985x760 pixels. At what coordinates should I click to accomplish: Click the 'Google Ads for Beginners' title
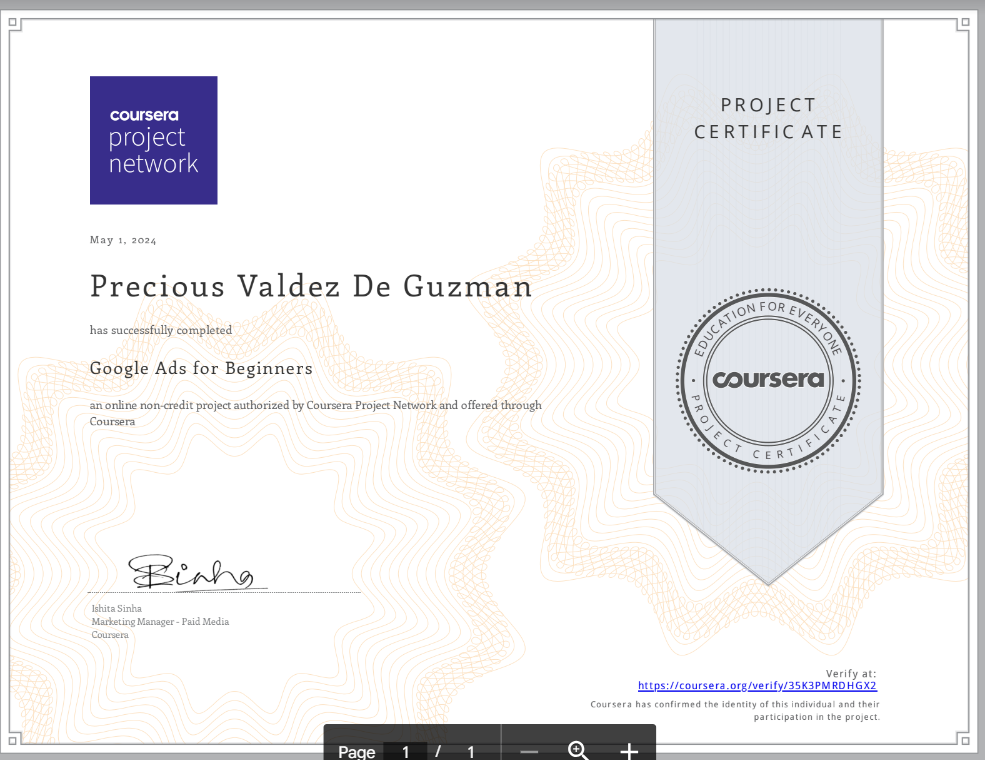(201, 368)
